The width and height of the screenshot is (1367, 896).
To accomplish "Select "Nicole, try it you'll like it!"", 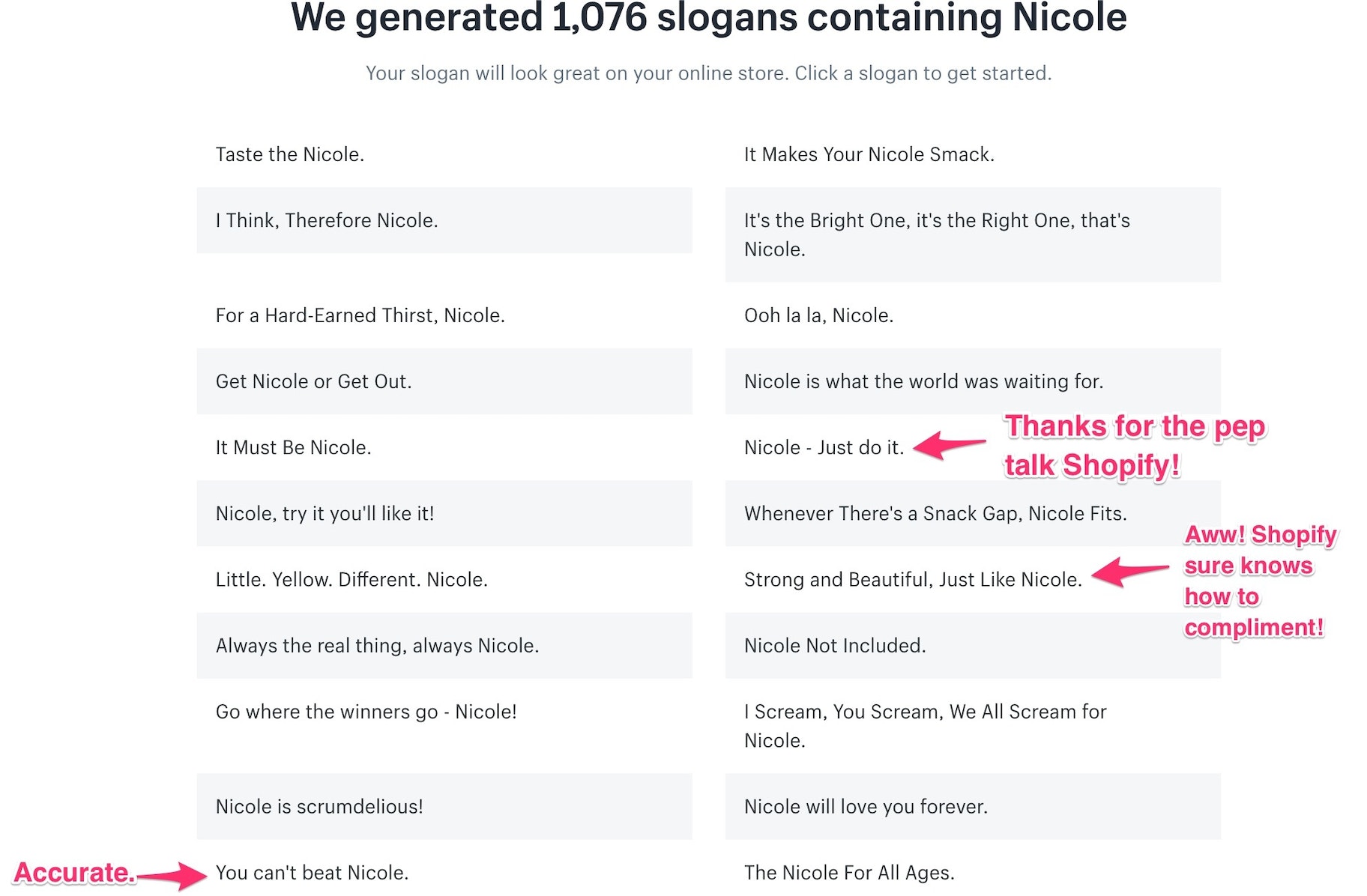I will (x=325, y=513).
